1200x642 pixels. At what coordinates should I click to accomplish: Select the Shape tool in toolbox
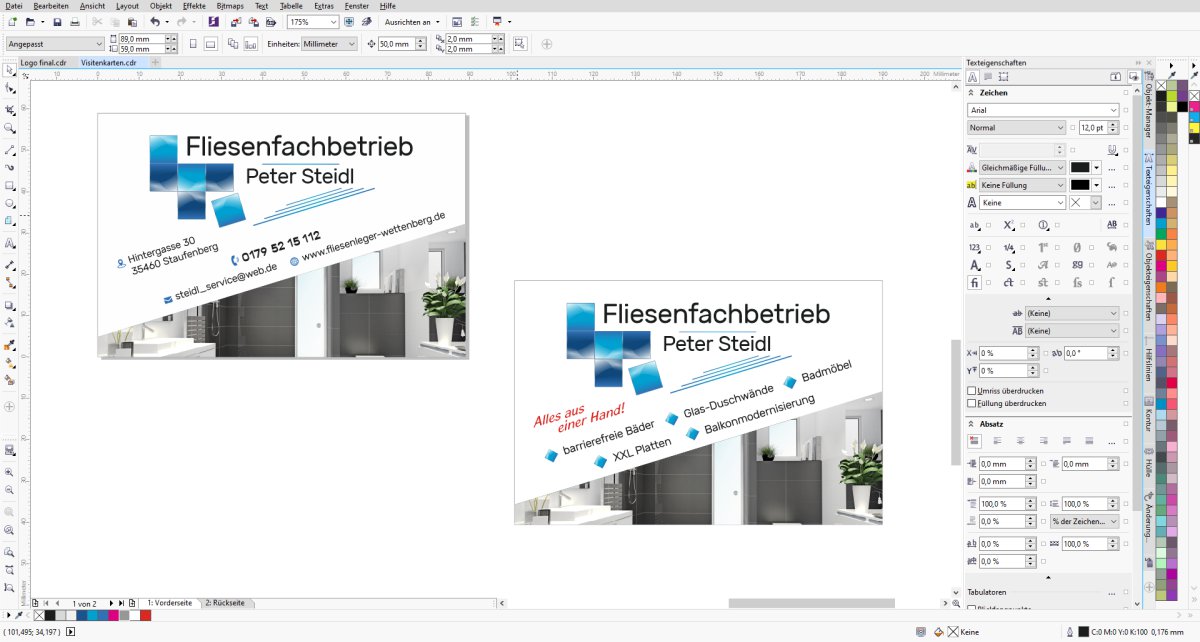click(x=10, y=88)
